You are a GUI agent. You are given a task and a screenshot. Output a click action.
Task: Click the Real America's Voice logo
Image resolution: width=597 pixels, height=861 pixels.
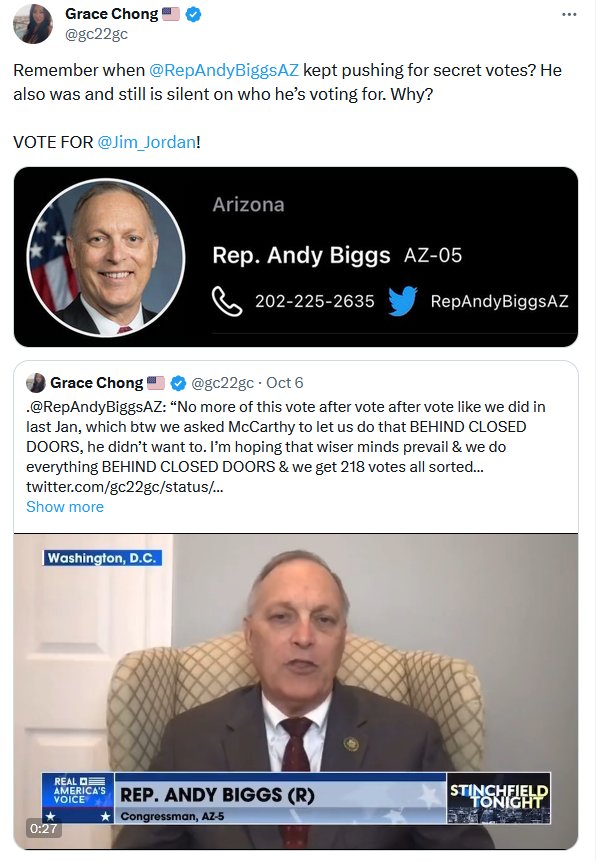pos(78,798)
